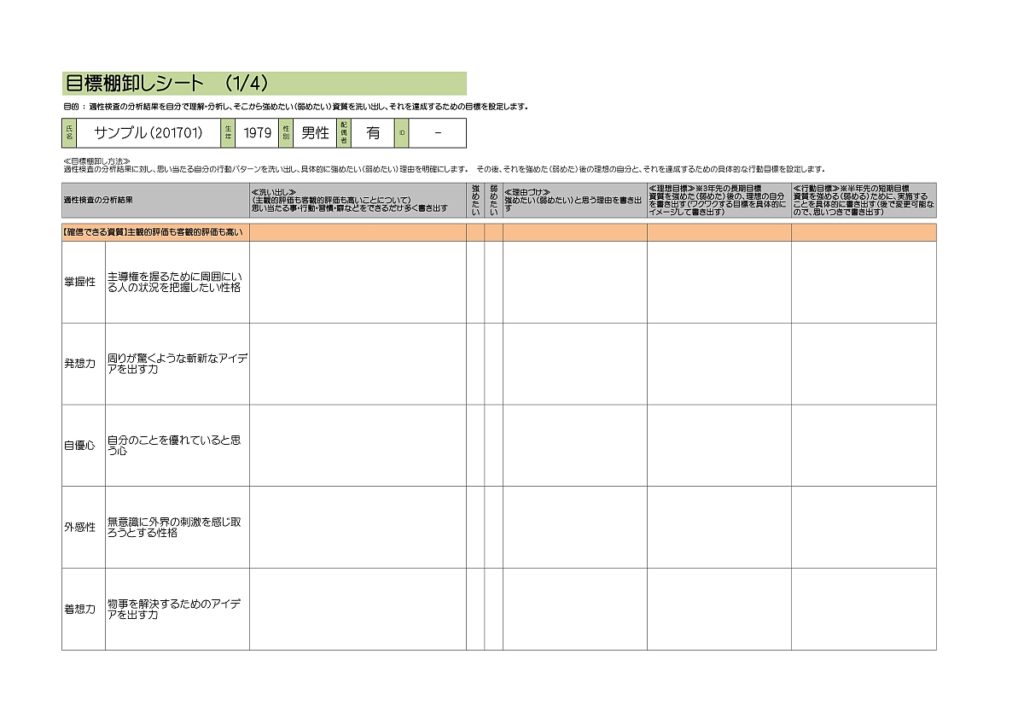Click the 理由づけ cell in 自優心 row

tap(575, 445)
